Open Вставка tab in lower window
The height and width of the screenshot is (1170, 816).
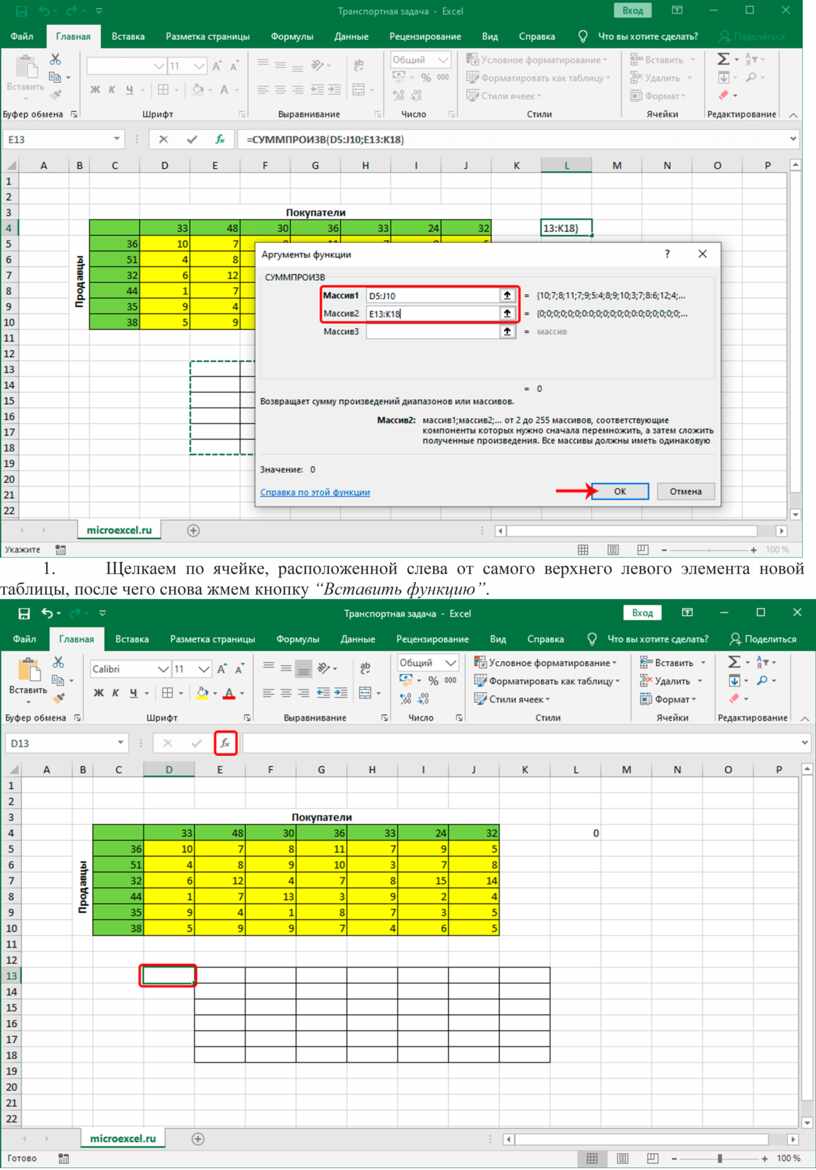click(132, 639)
